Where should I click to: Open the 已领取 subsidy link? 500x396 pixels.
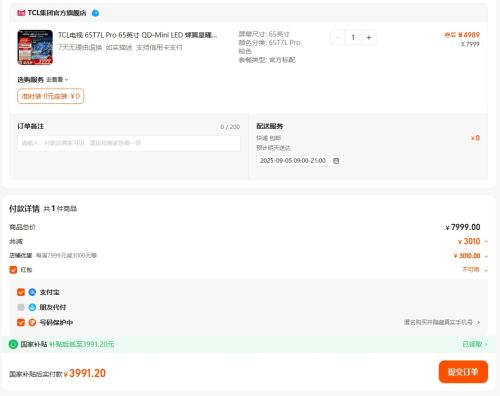pyautogui.click(x=475, y=344)
